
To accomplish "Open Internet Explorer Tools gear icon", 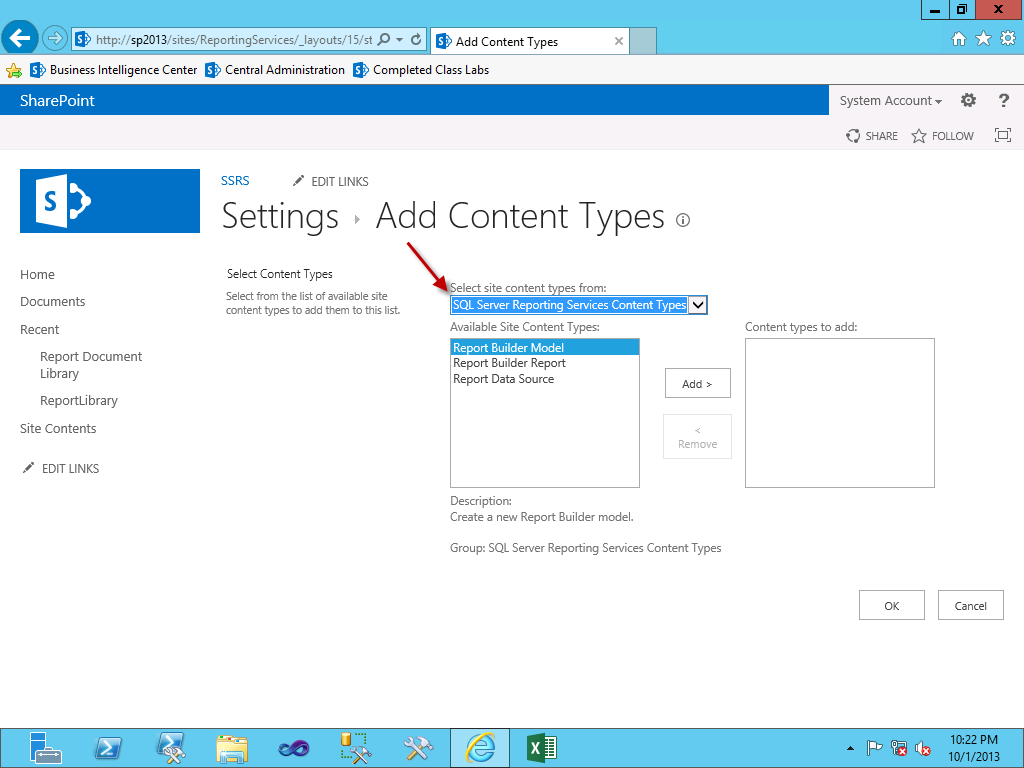I will coord(1008,39).
